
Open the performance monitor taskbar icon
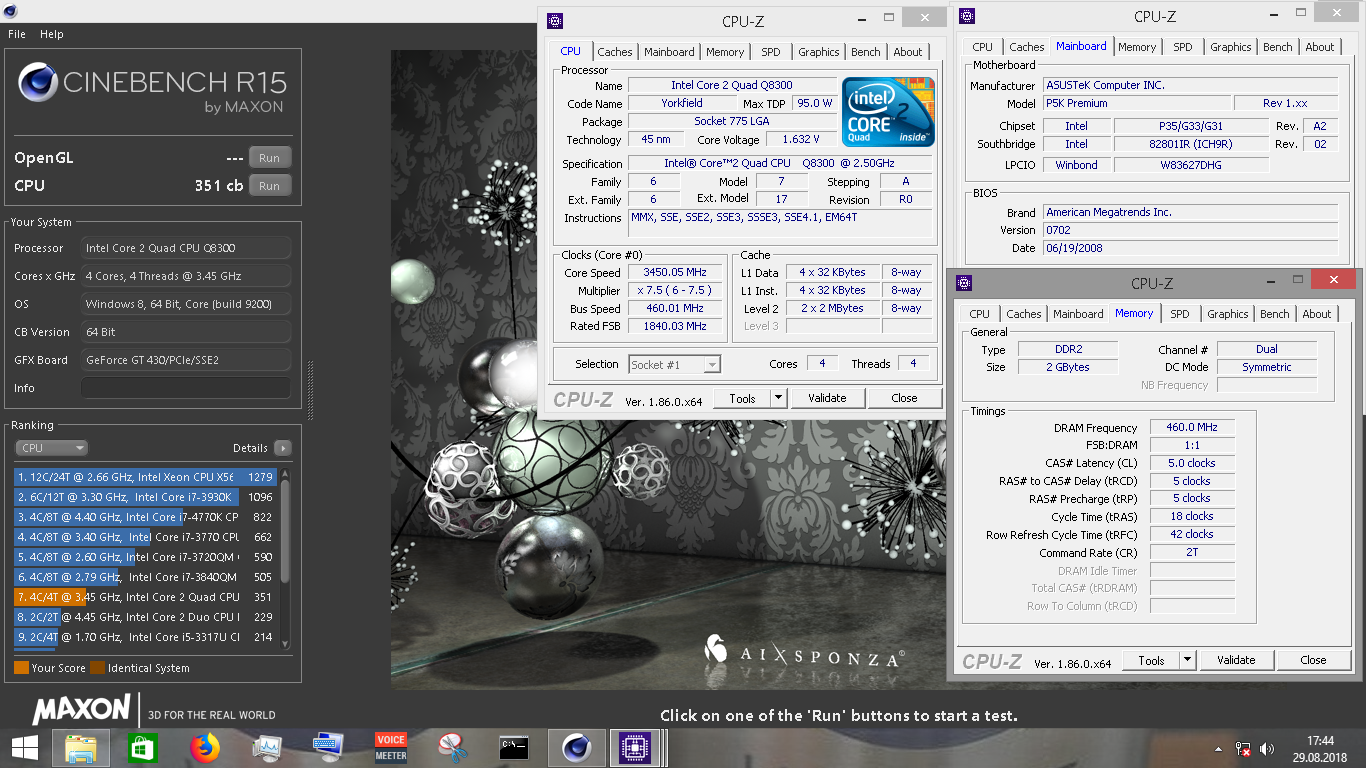pos(266,747)
